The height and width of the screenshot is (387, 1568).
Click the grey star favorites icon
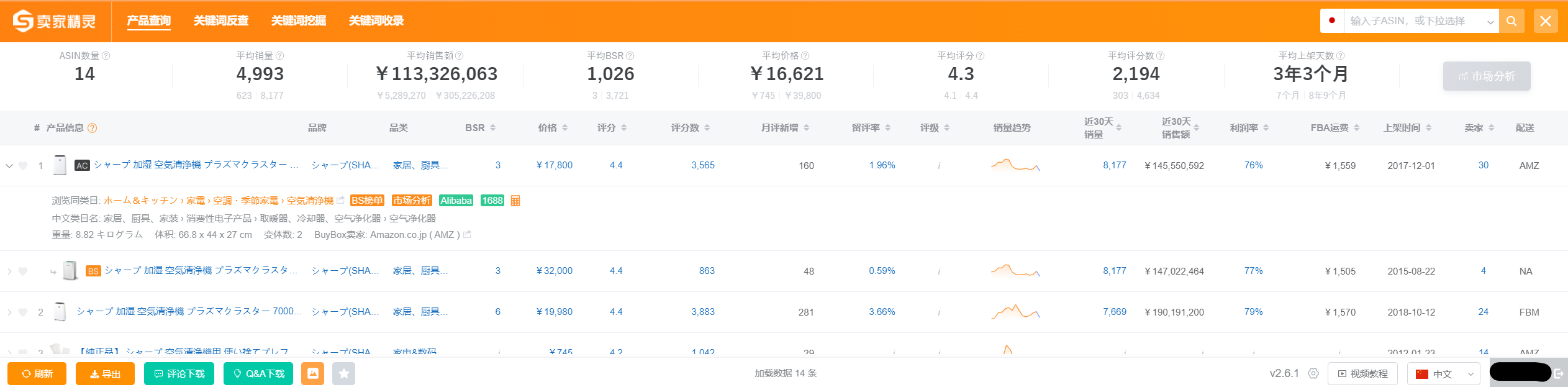344,373
